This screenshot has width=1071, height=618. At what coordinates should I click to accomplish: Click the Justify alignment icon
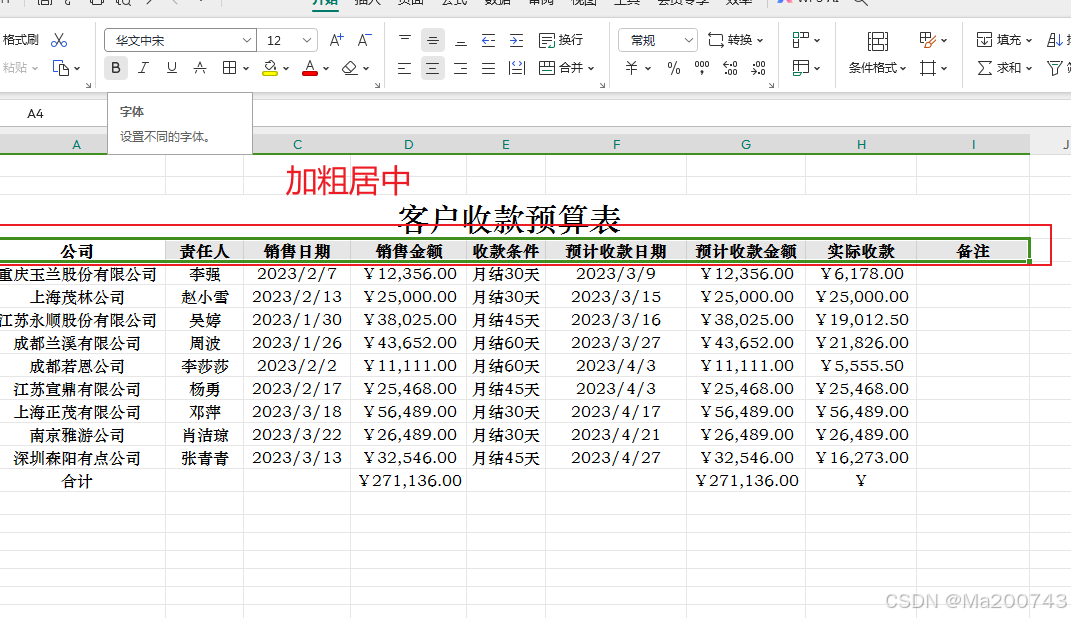pyautogui.click(x=488, y=68)
